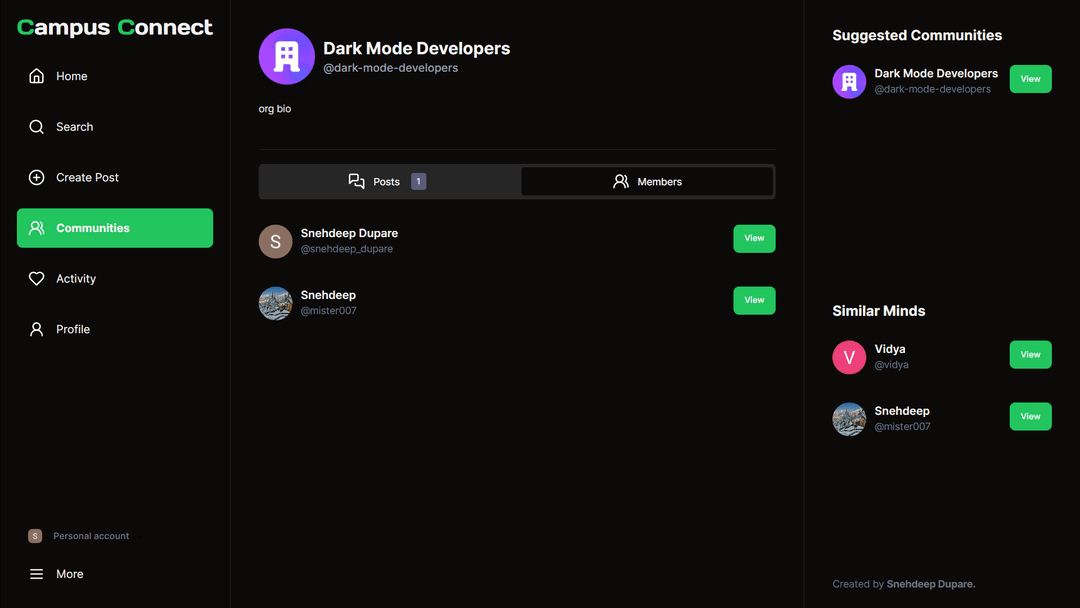View Snehdeep under Similar Minds
1080x608 pixels.
1030,417
